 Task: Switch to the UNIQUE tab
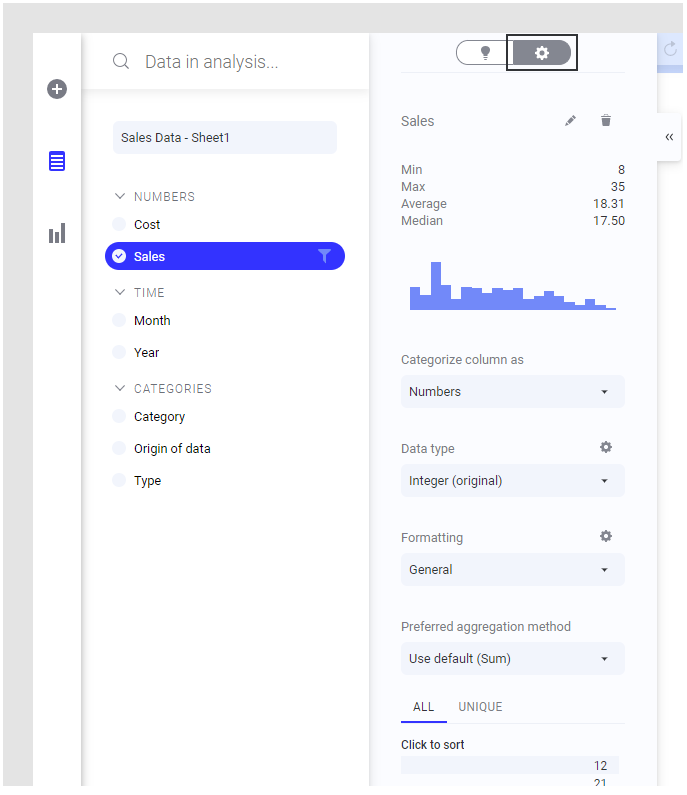[480, 707]
